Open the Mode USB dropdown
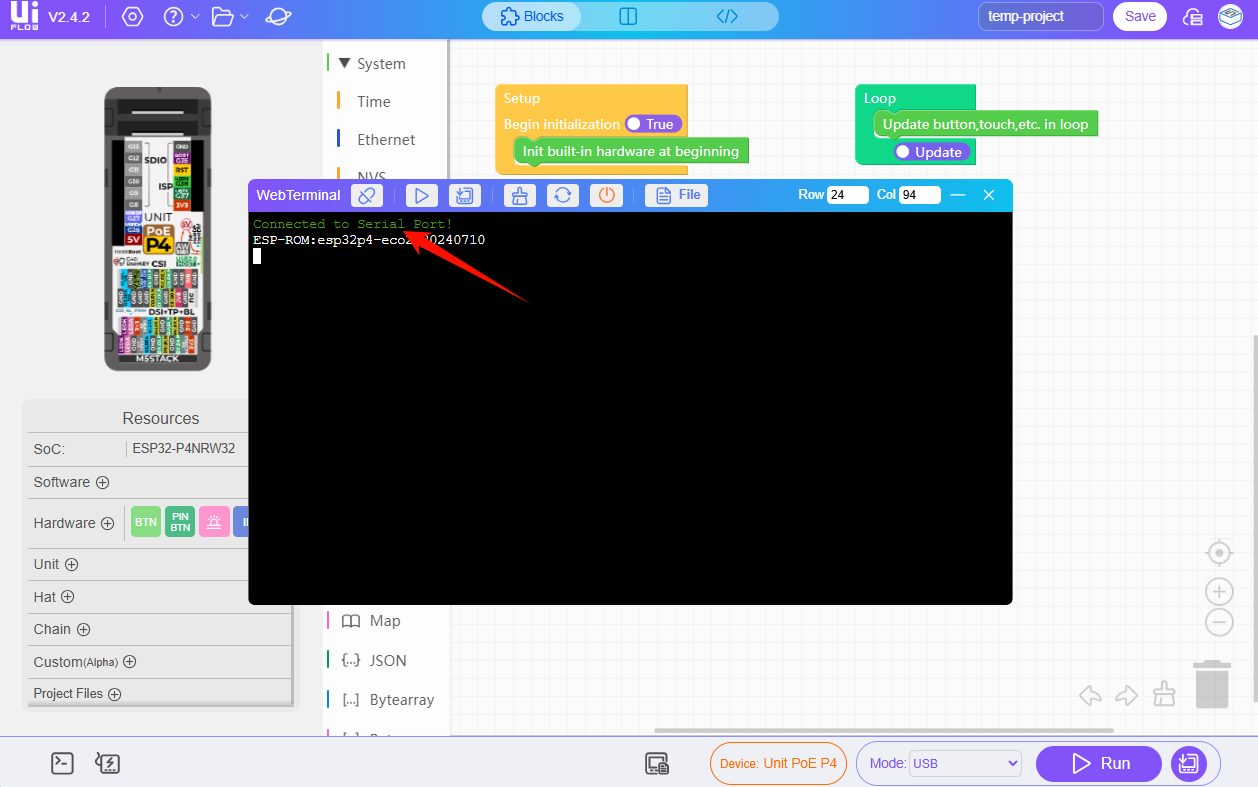 pos(965,764)
